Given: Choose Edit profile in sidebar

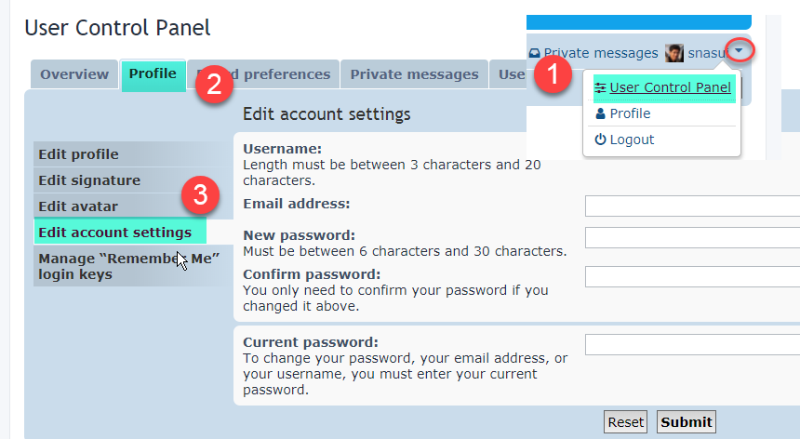Looking at the screenshot, I should point(78,154).
